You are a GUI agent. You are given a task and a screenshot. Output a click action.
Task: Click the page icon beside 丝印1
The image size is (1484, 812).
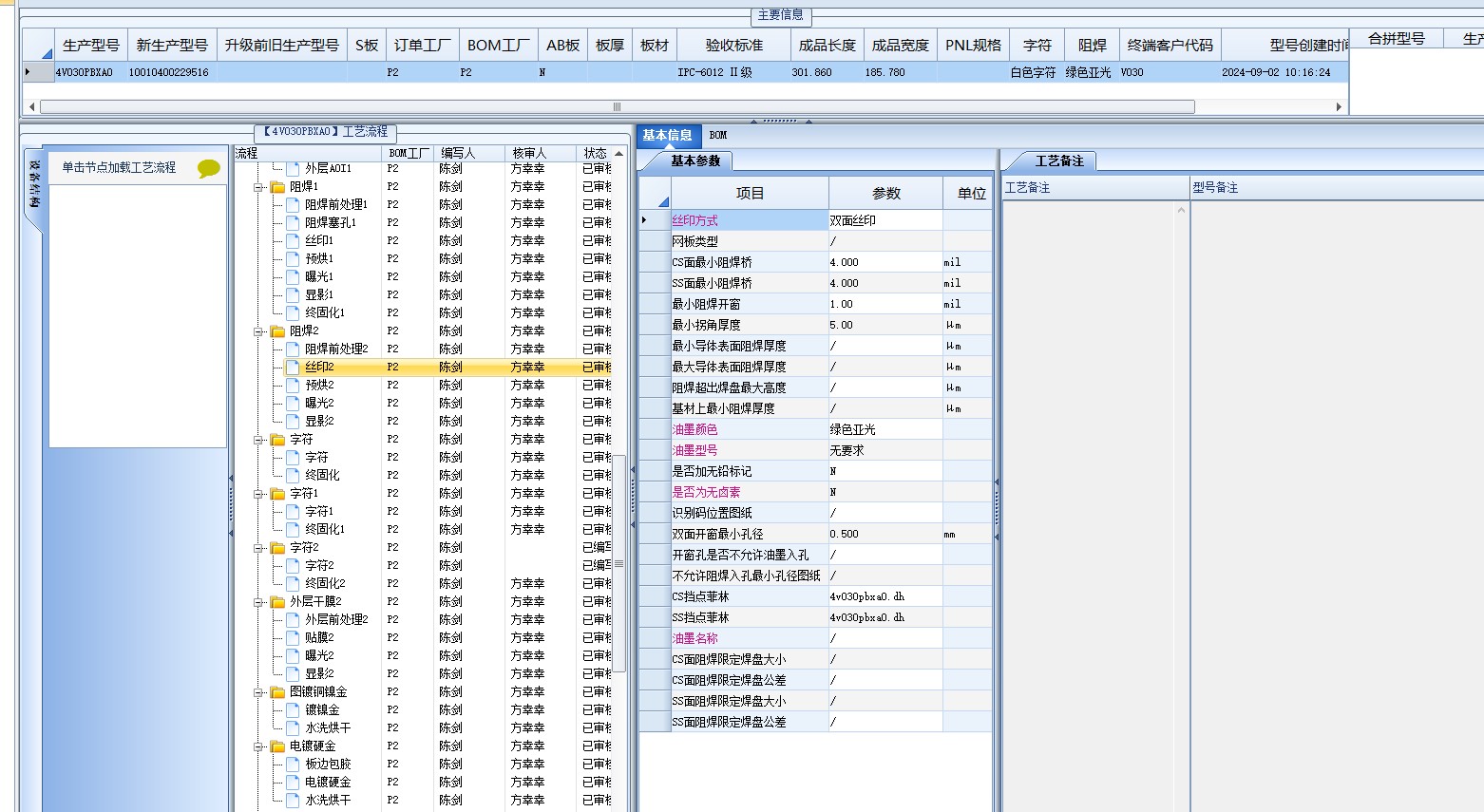click(294, 240)
